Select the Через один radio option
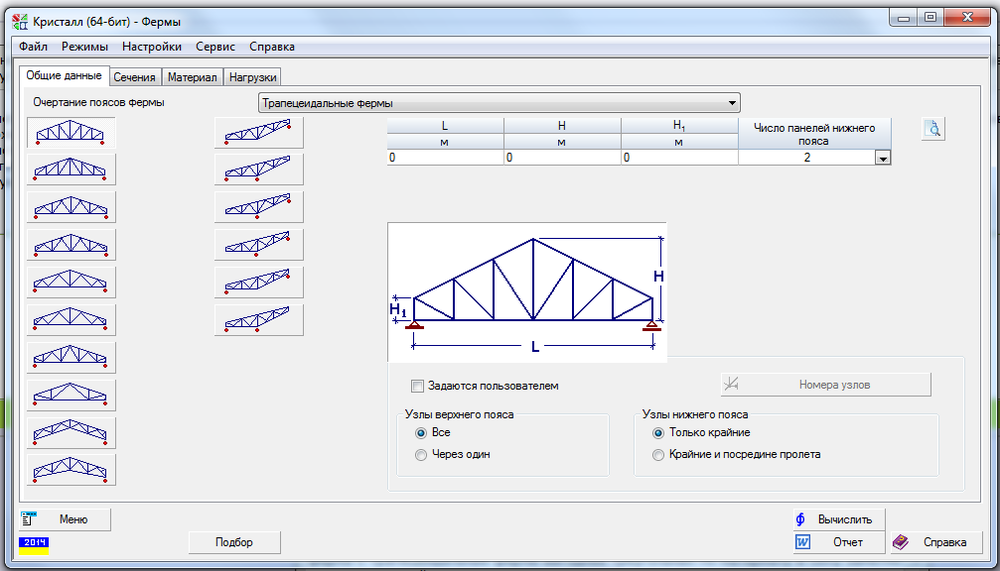 (421, 454)
